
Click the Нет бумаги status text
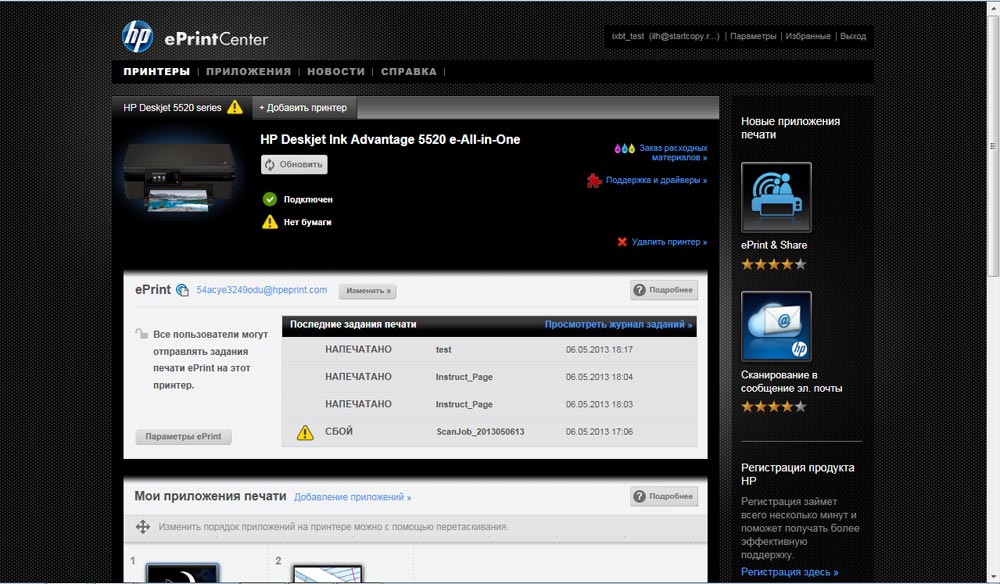307,223
